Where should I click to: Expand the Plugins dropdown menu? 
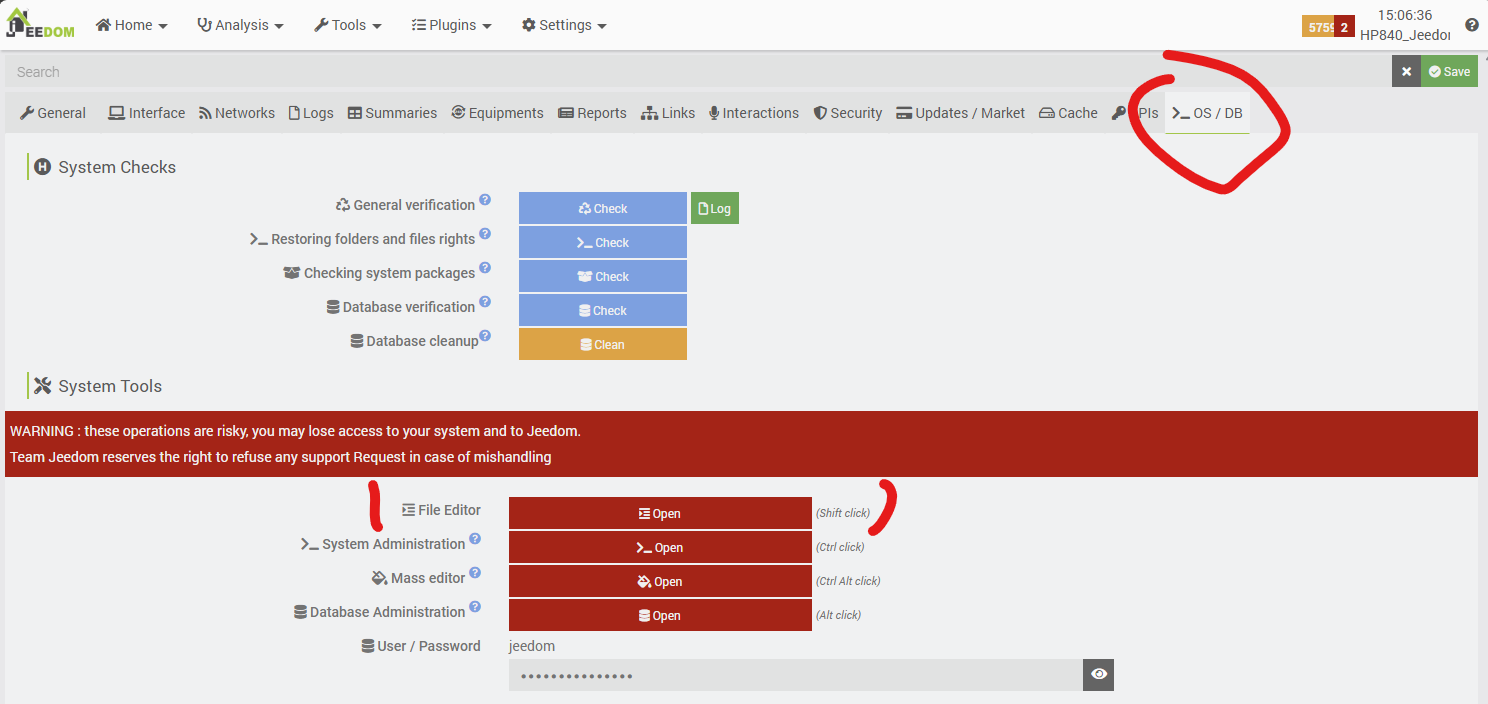(x=451, y=25)
